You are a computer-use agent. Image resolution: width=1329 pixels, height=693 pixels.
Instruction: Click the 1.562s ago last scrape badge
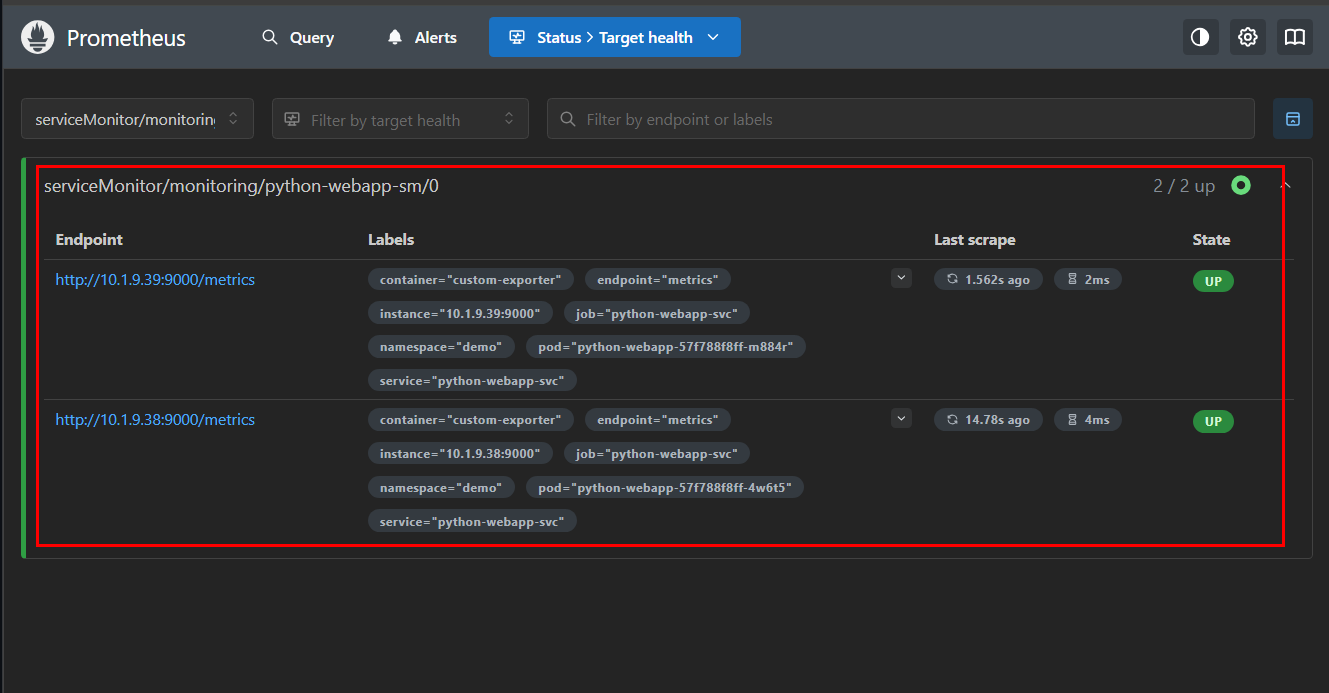pos(988,280)
